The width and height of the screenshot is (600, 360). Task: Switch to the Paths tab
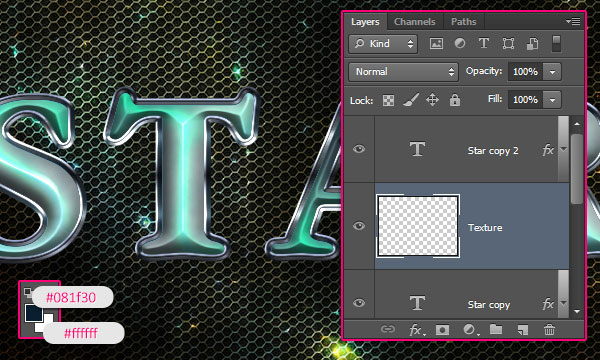coord(463,22)
